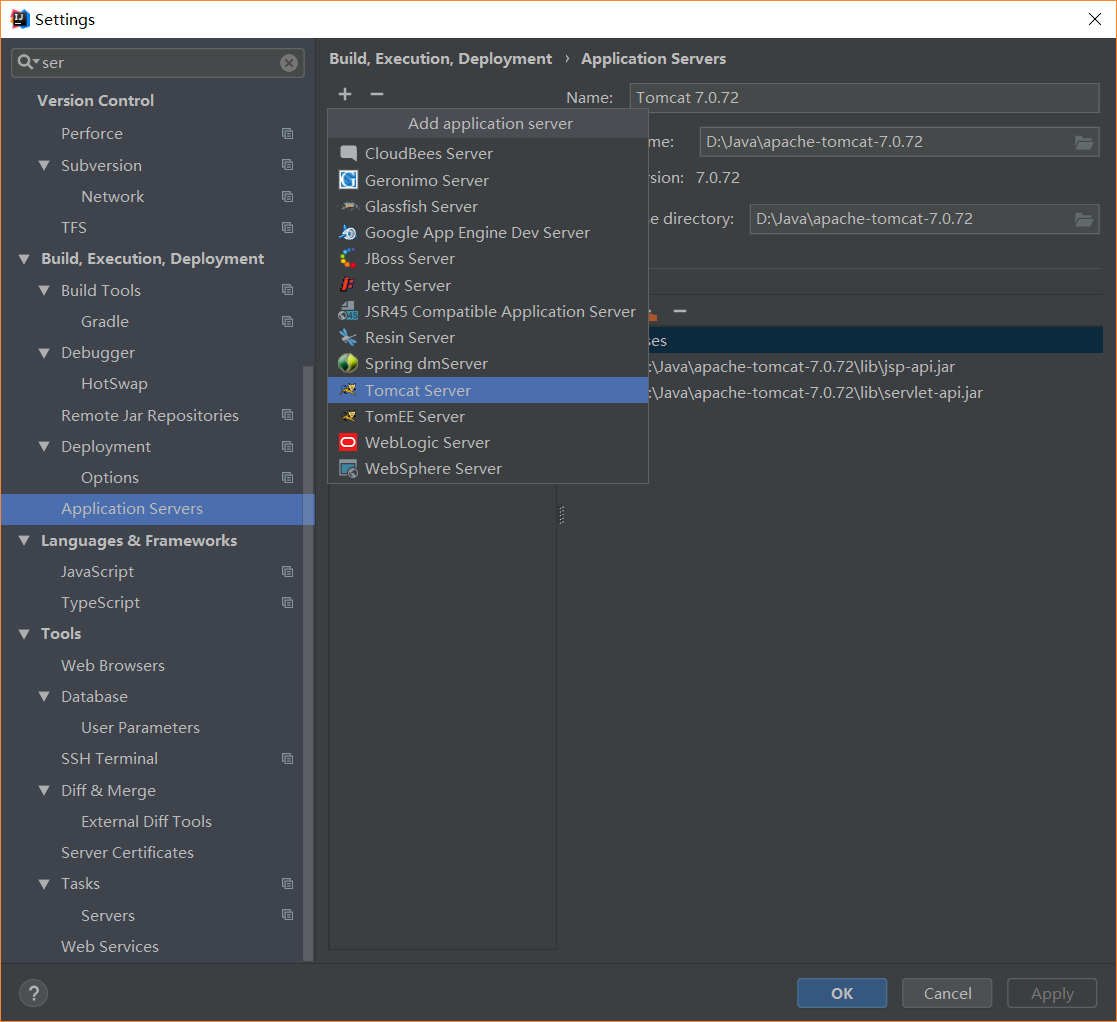Select Remote Jar Repositories
Screen dimensions: 1117x1022
tap(150, 415)
